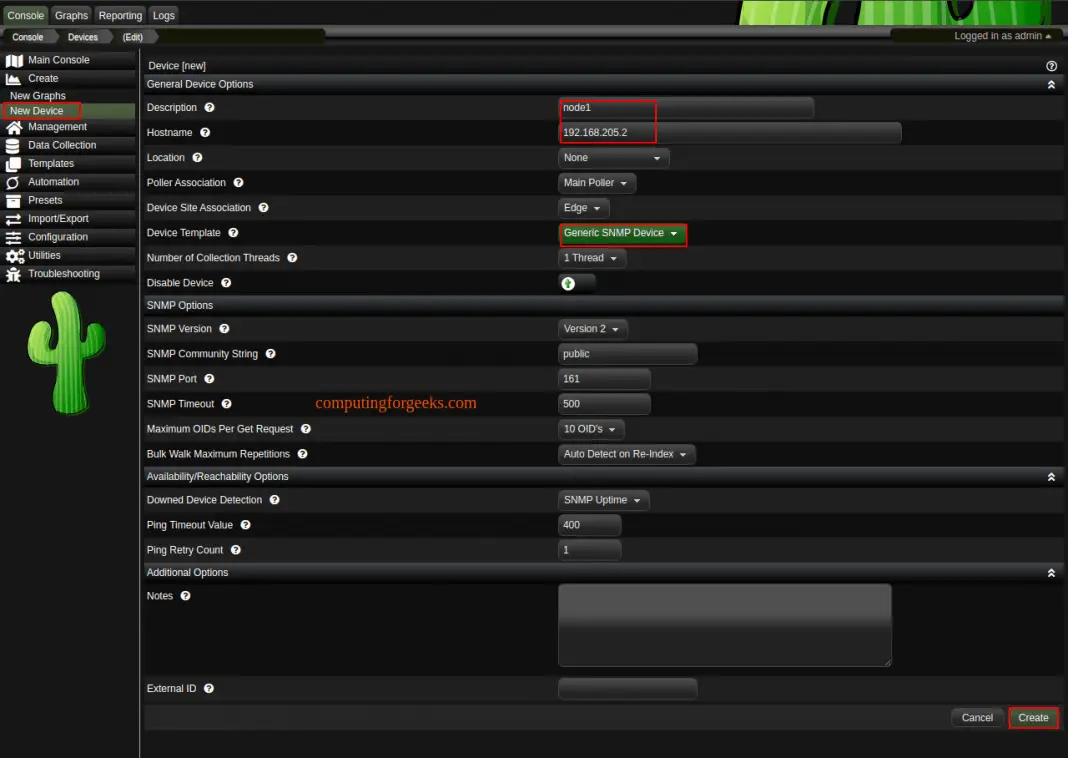
Task: Open the Management section icon
Action: coord(14,126)
